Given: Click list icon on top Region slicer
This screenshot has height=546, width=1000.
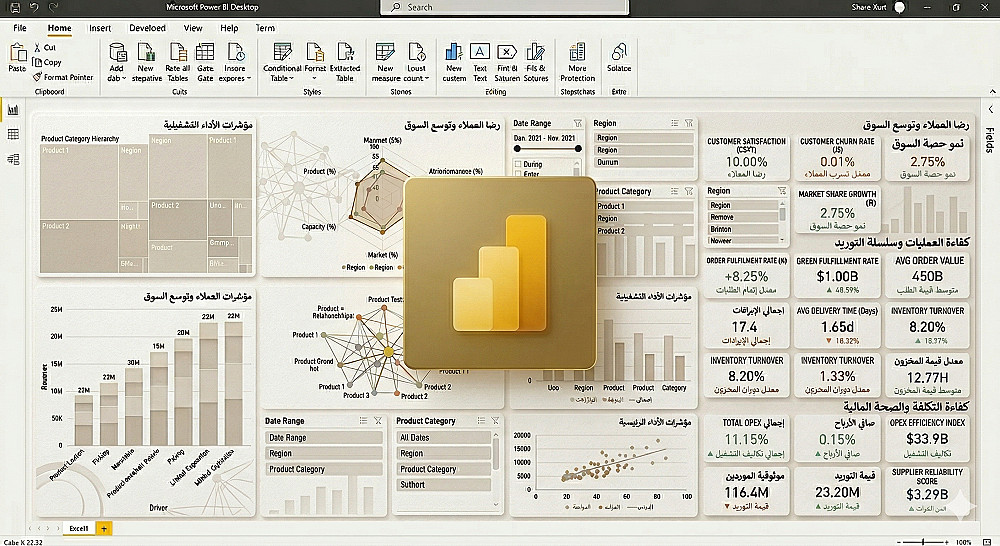Looking at the screenshot, I should click(675, 123).
